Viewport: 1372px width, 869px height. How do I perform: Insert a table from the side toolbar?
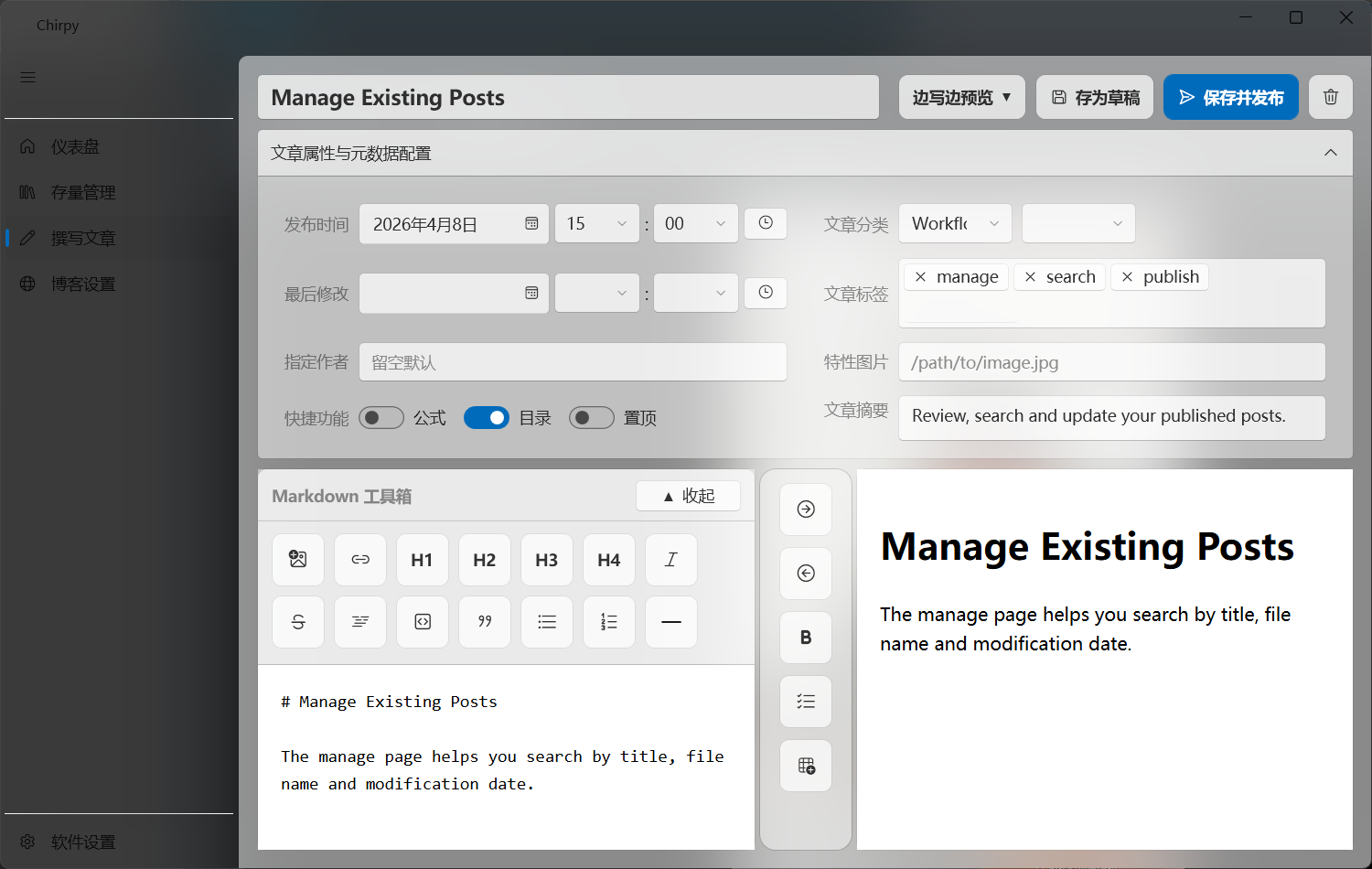point(806,766)
